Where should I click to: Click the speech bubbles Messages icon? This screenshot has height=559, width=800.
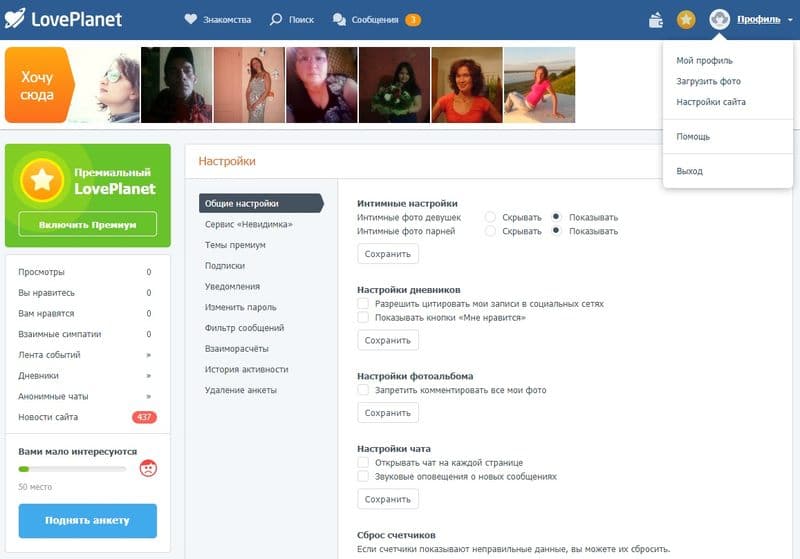click(339, 19)
